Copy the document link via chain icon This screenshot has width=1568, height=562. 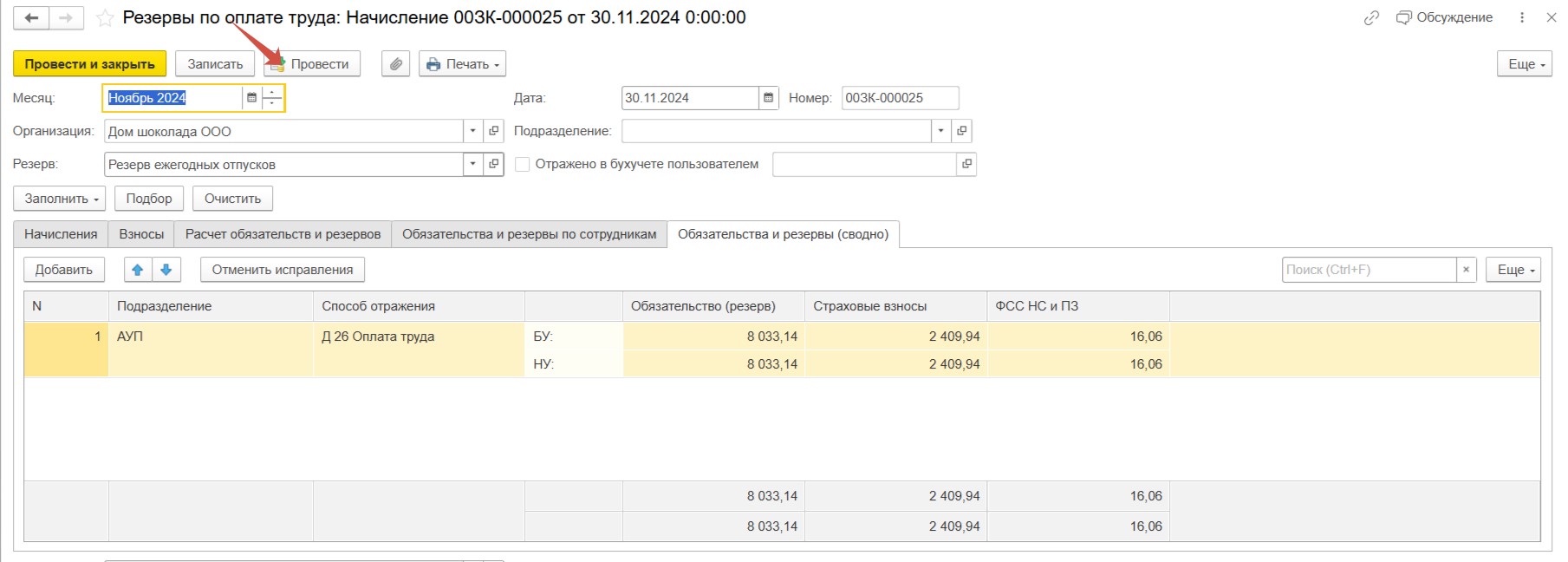click(1370, 18)
